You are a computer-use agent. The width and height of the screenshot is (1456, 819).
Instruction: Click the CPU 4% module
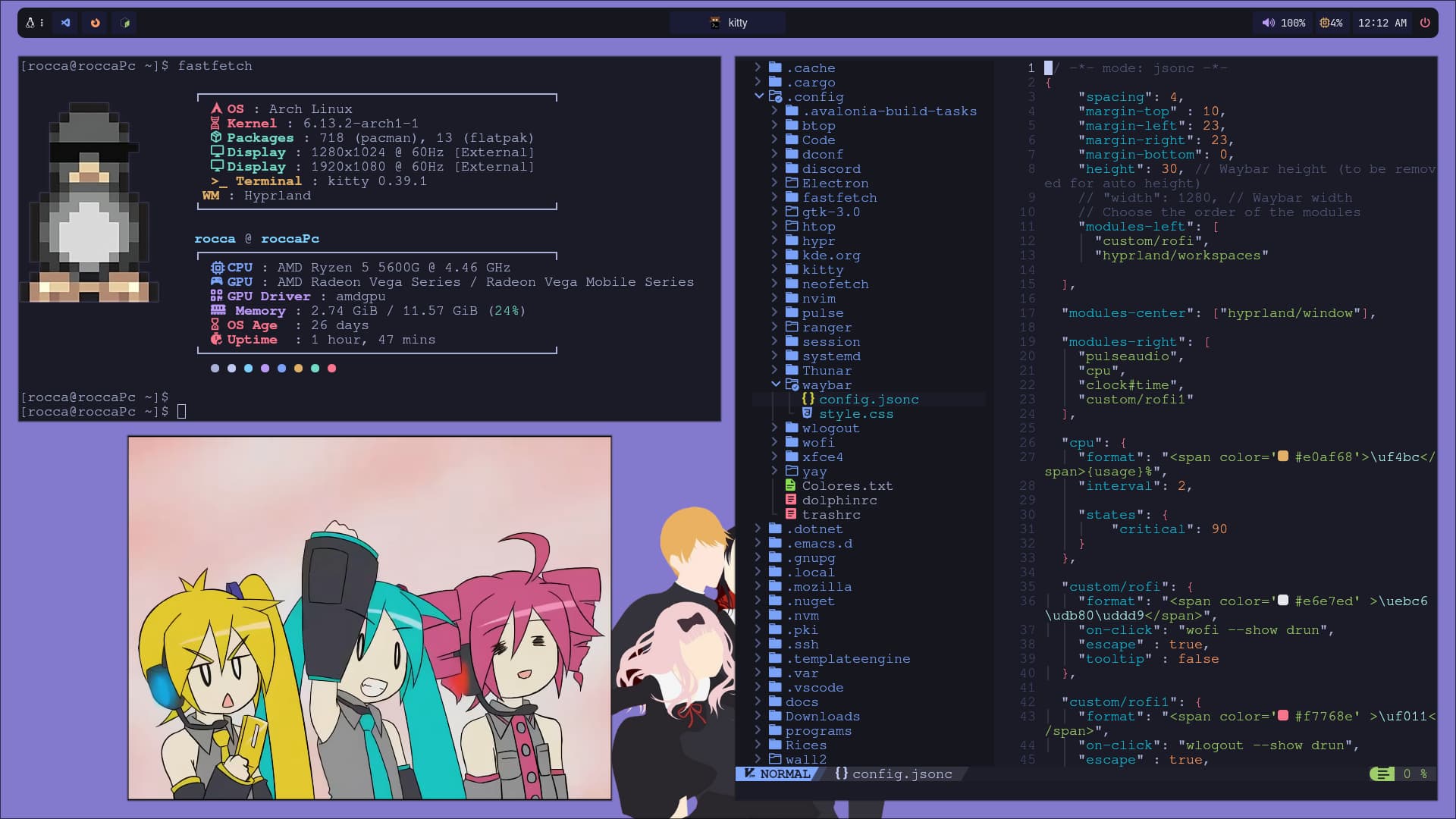[x=1331, y=23]
